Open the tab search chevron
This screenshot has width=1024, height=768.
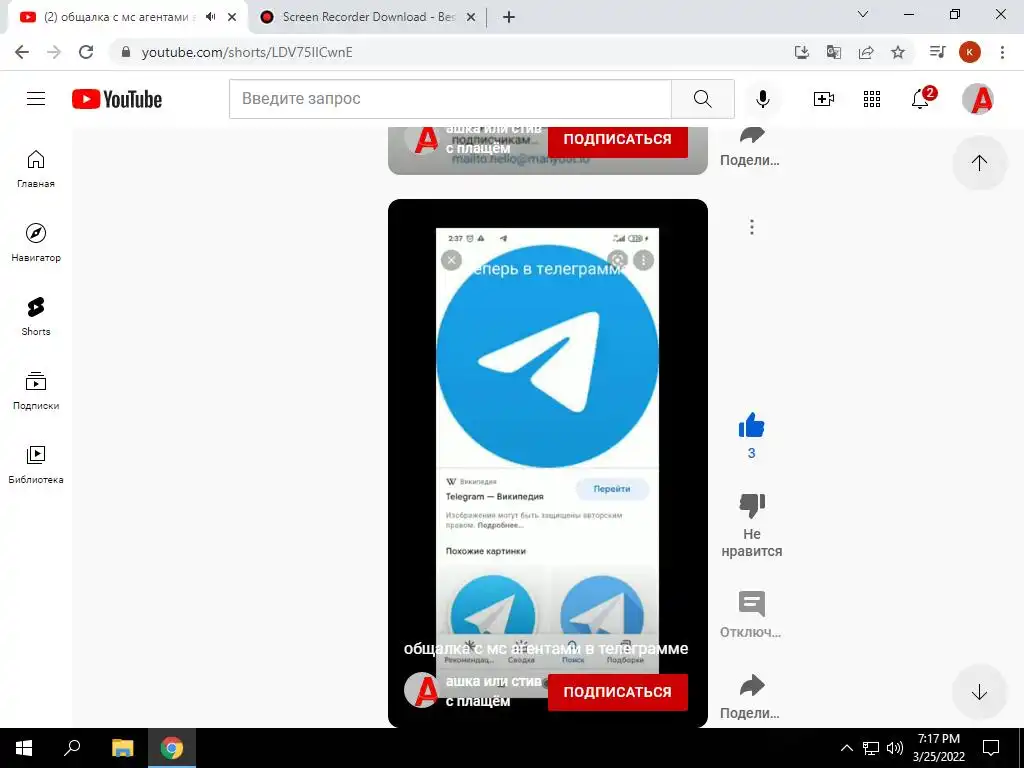863,14
